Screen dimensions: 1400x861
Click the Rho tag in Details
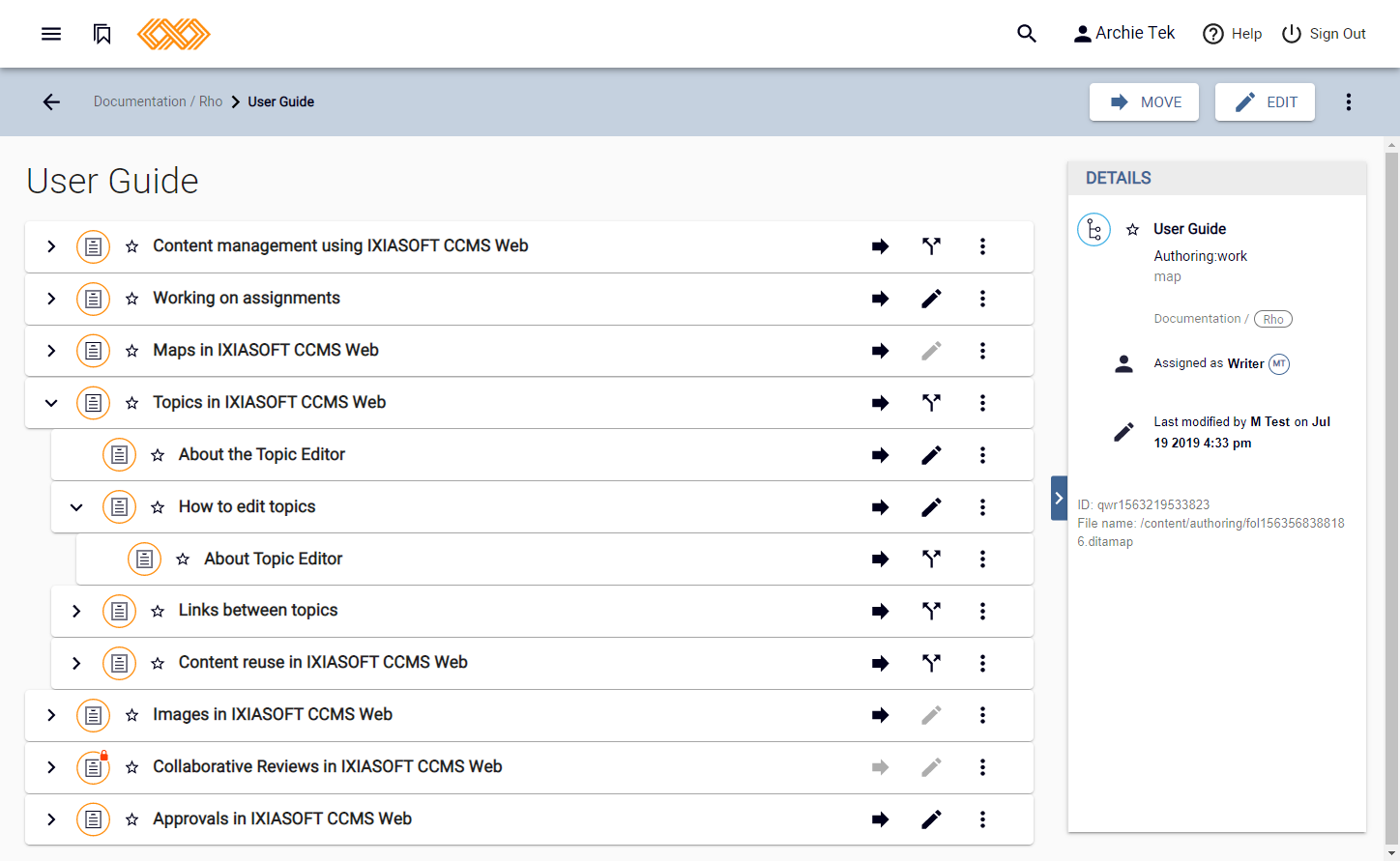[1273, 319]
